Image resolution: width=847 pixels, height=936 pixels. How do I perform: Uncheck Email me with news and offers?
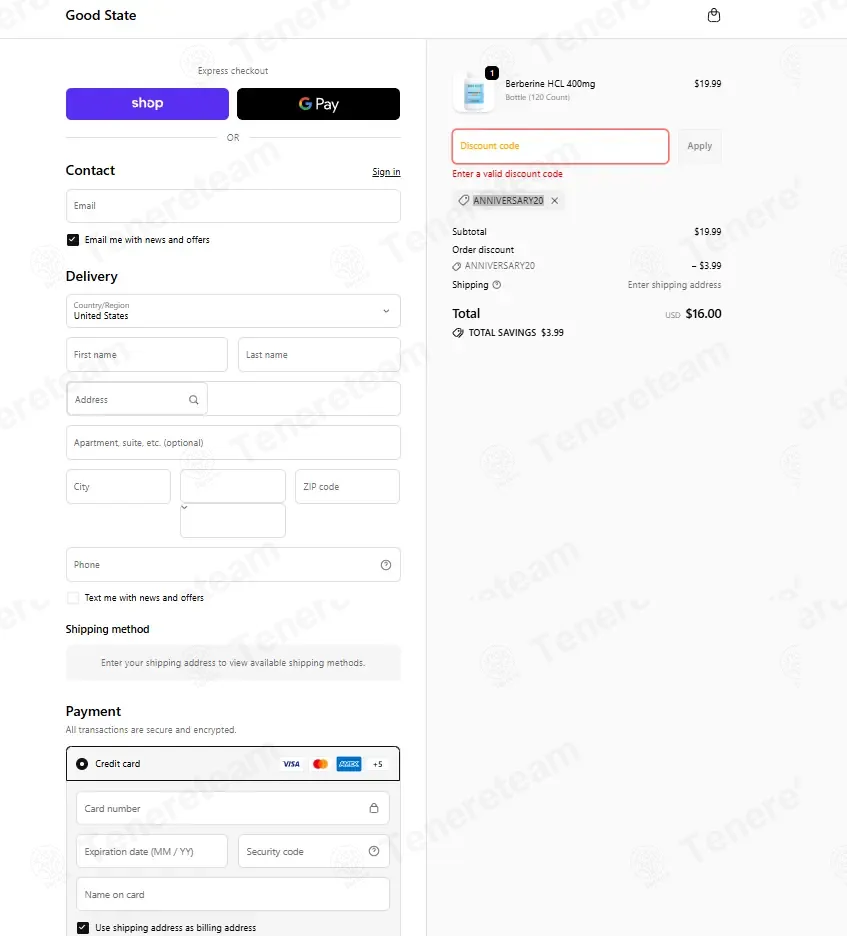click(73, 240)
